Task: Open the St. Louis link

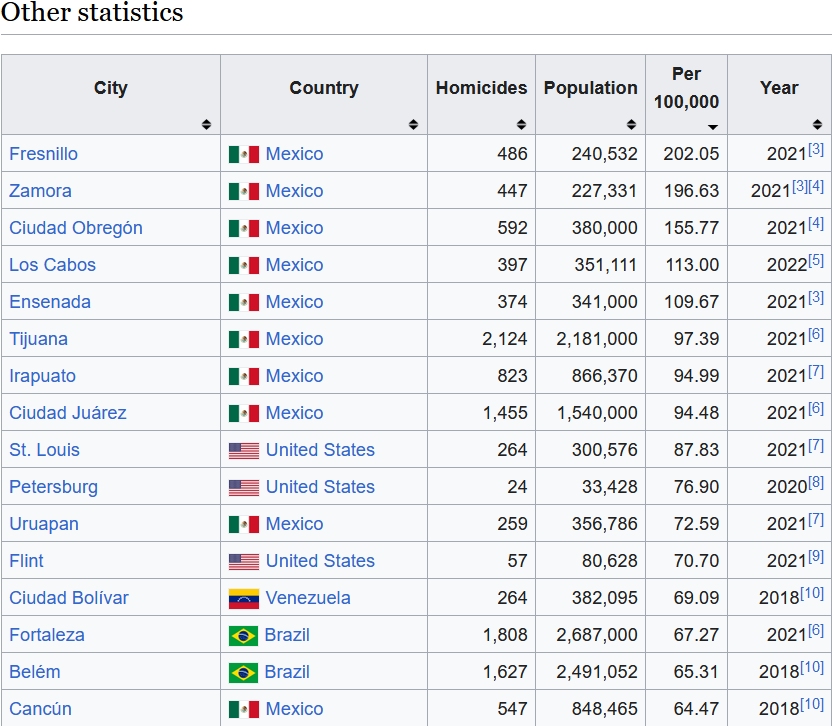Action: tap(45, 450)
